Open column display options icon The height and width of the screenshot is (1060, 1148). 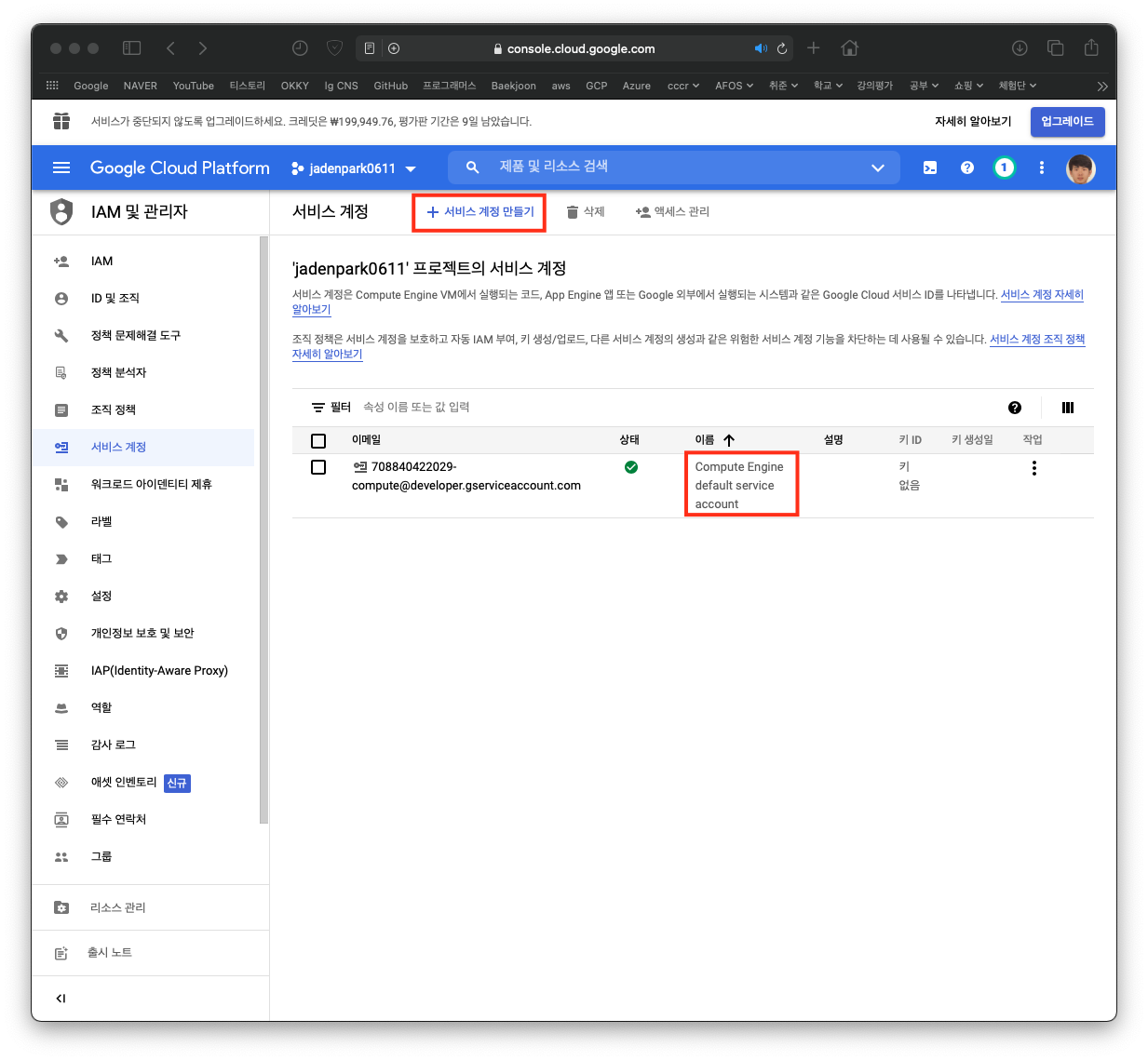coord(1068,408)
